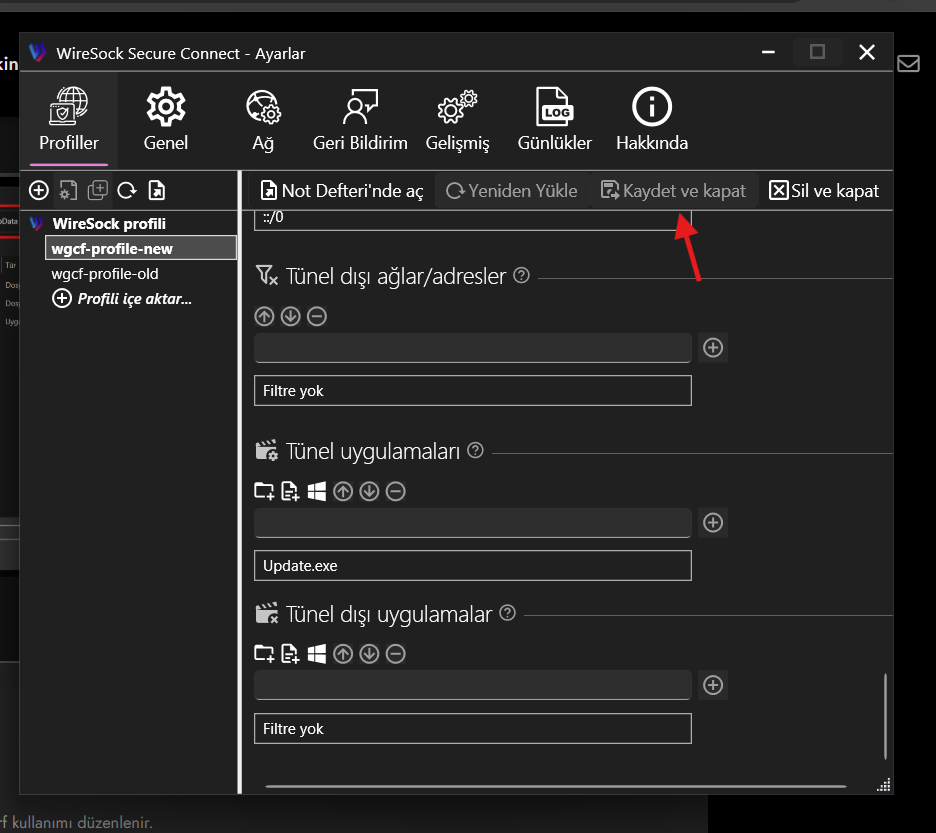The image size is (936, 833).
Task: Move up entry in Tünel dışı uygulamalar
Action: click(343, 654)
